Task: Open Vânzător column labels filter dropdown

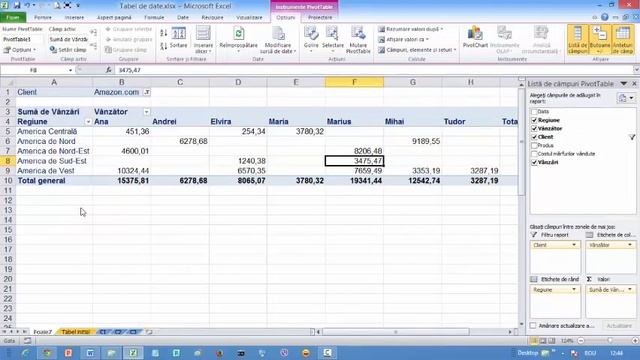Action: point(147,112)
